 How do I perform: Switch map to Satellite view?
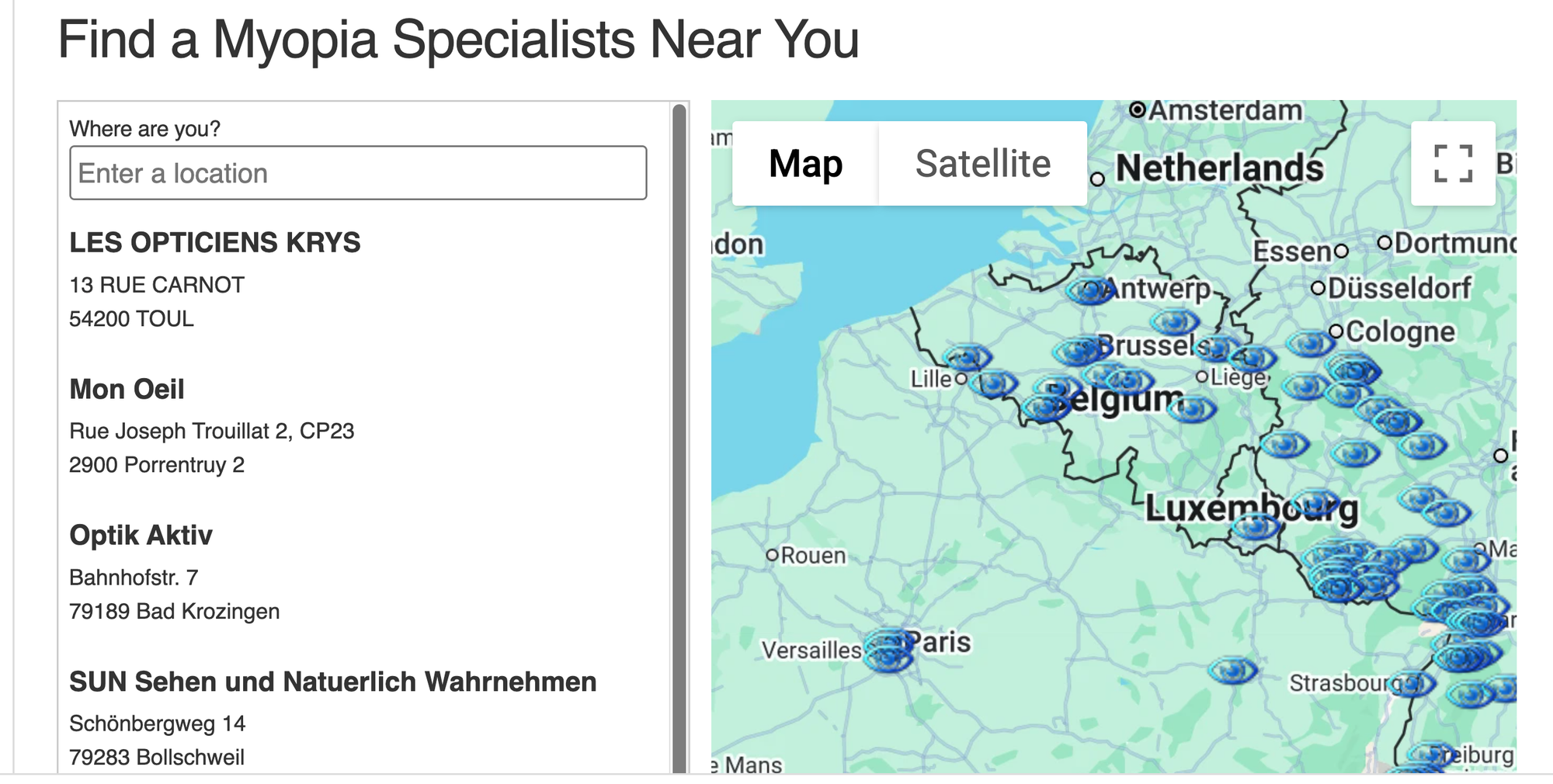point(982,164)
